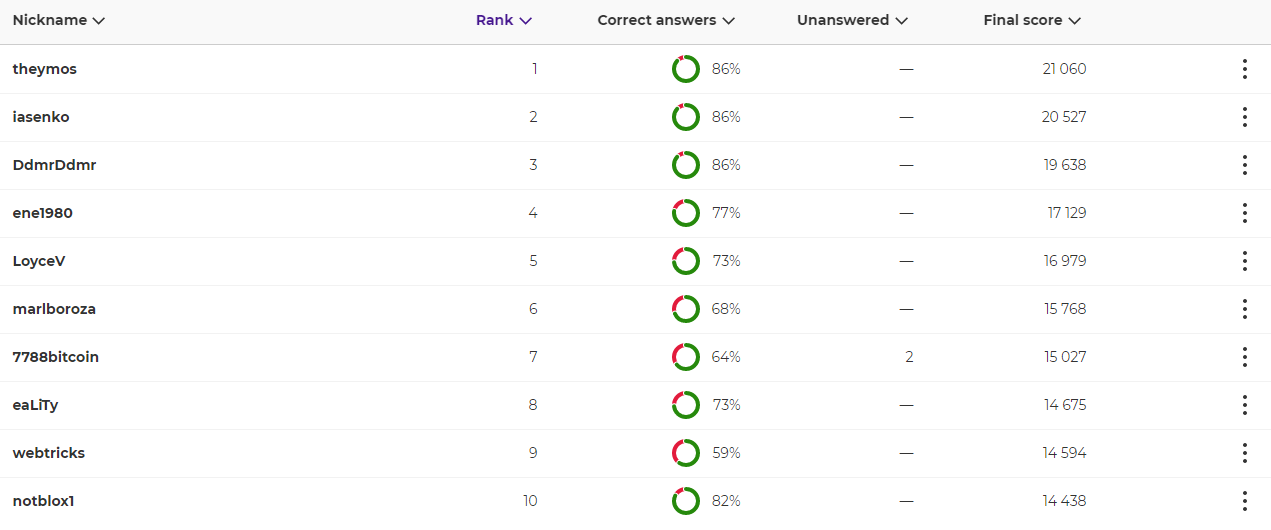
Task: Open the three-dot menu for ene1980
Action: (x=1244, y=213)
